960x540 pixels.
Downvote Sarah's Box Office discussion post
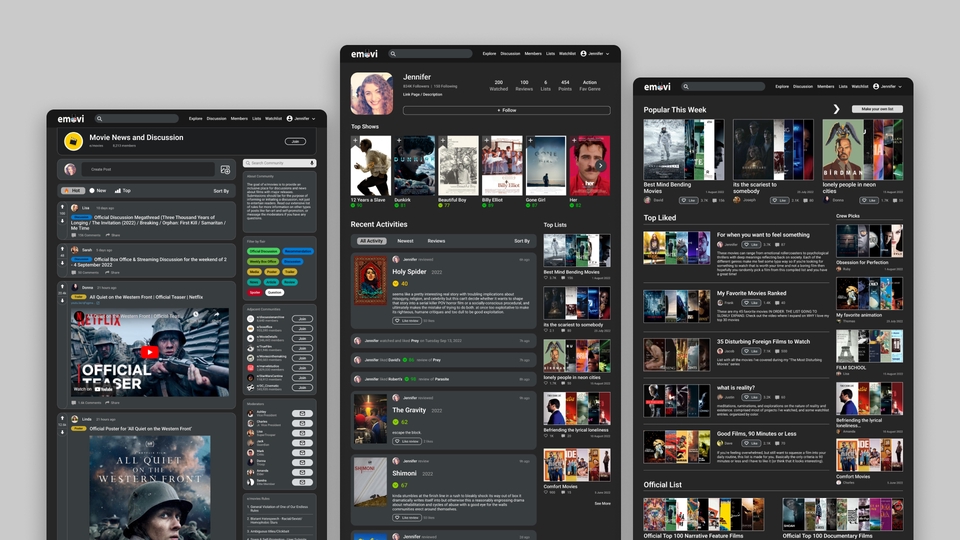coord(62,263)
